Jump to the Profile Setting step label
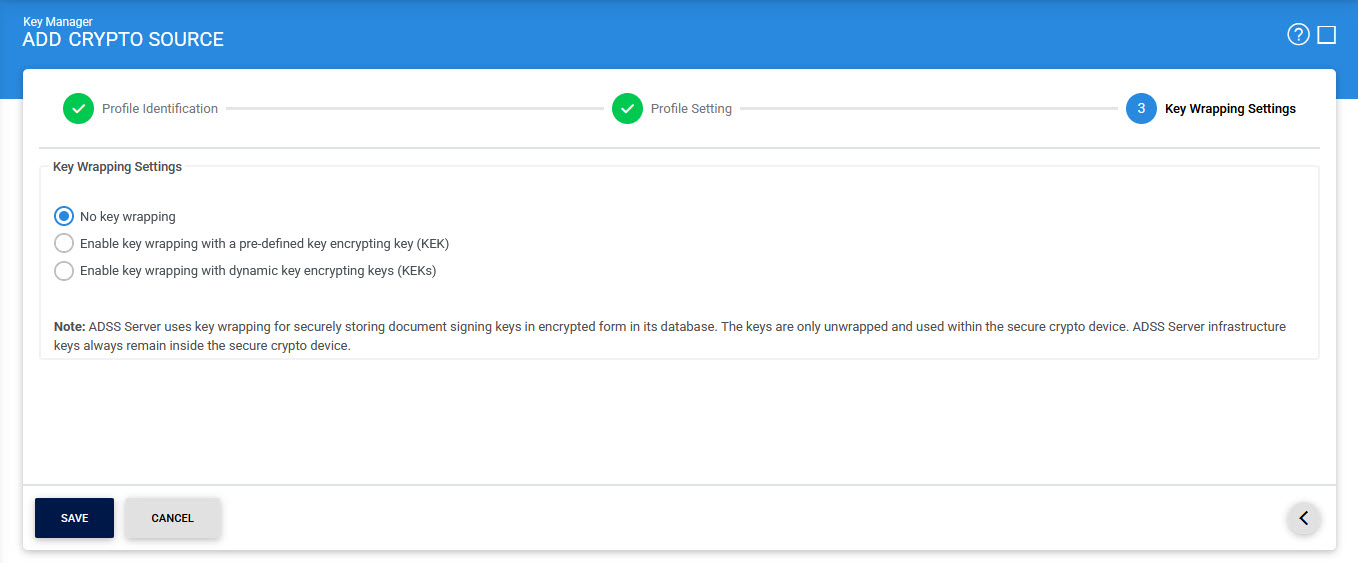The image size is (1358, 563). click(691, 109)
